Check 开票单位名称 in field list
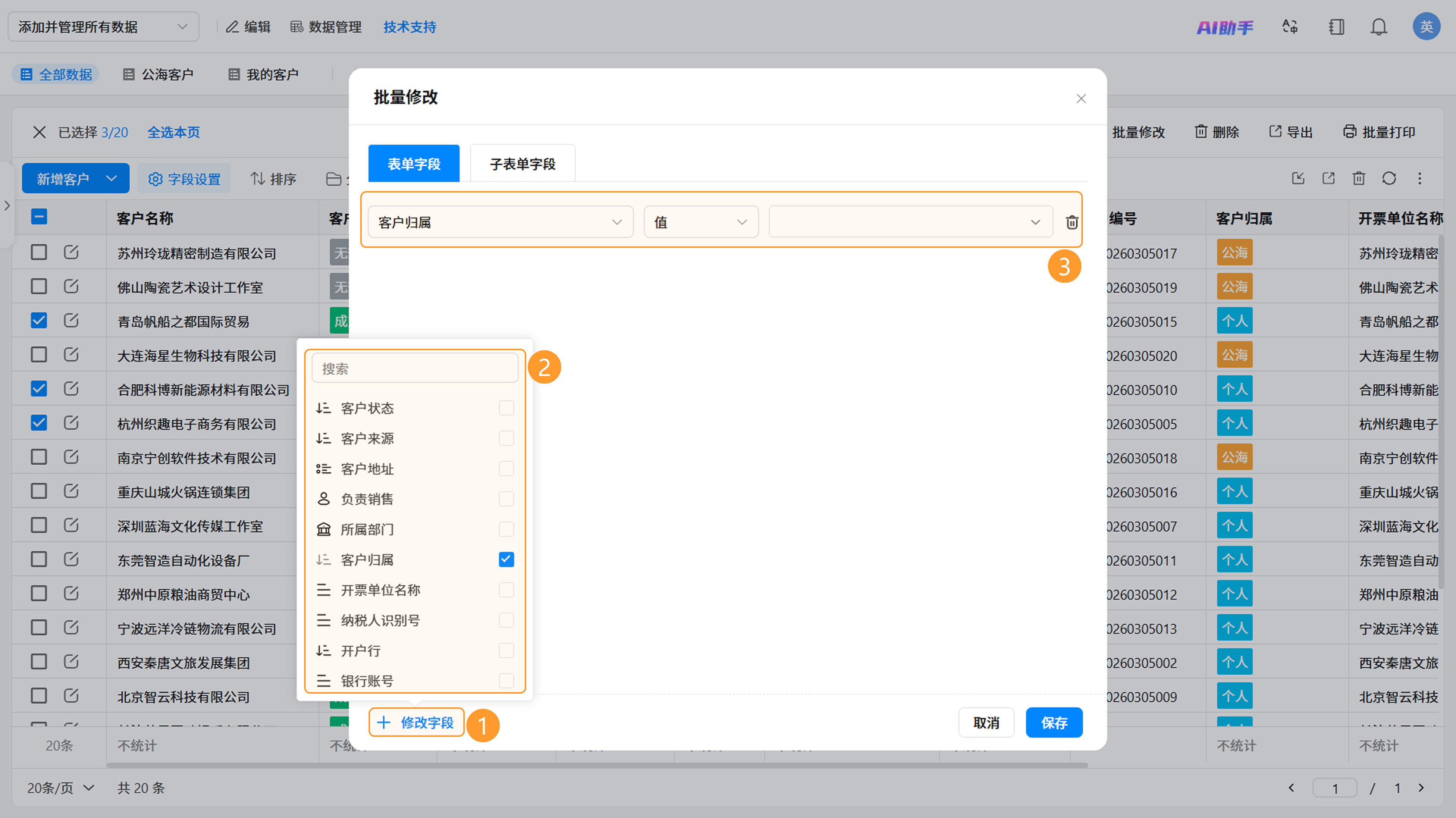 (x=506, y=590)
